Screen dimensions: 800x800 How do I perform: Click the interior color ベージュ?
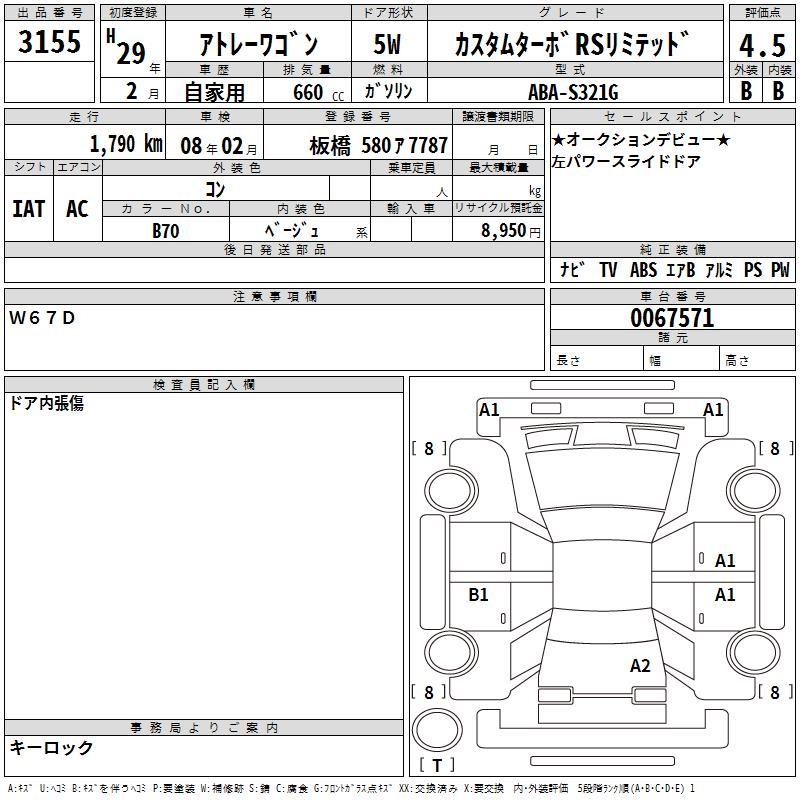tap(292, 231)
